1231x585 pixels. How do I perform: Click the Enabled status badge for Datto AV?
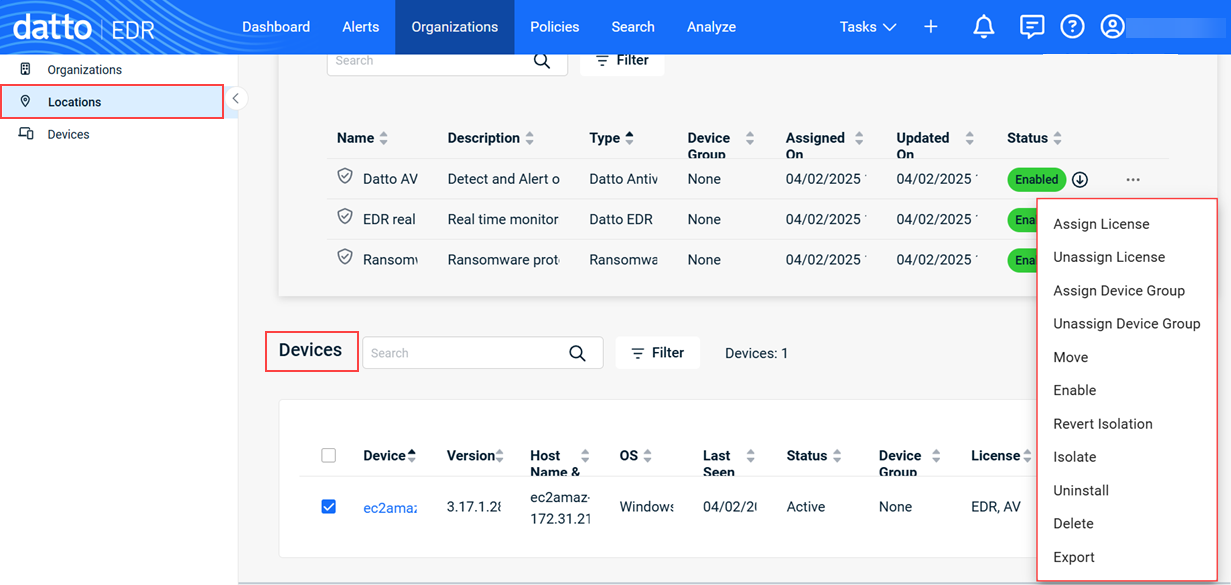[x=1036, y=180]
